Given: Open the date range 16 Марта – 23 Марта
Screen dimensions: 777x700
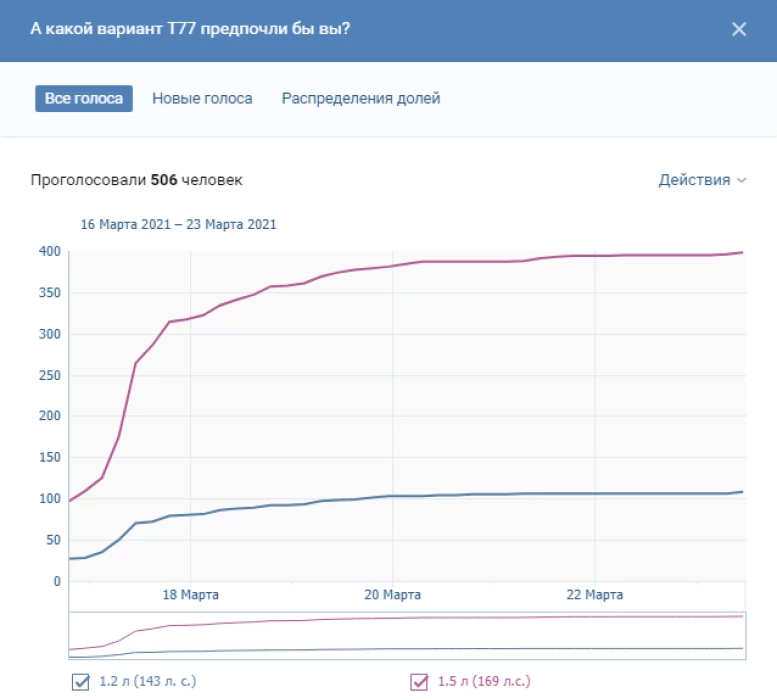Looking at the screenshot, I should click(x=178, y=225).
